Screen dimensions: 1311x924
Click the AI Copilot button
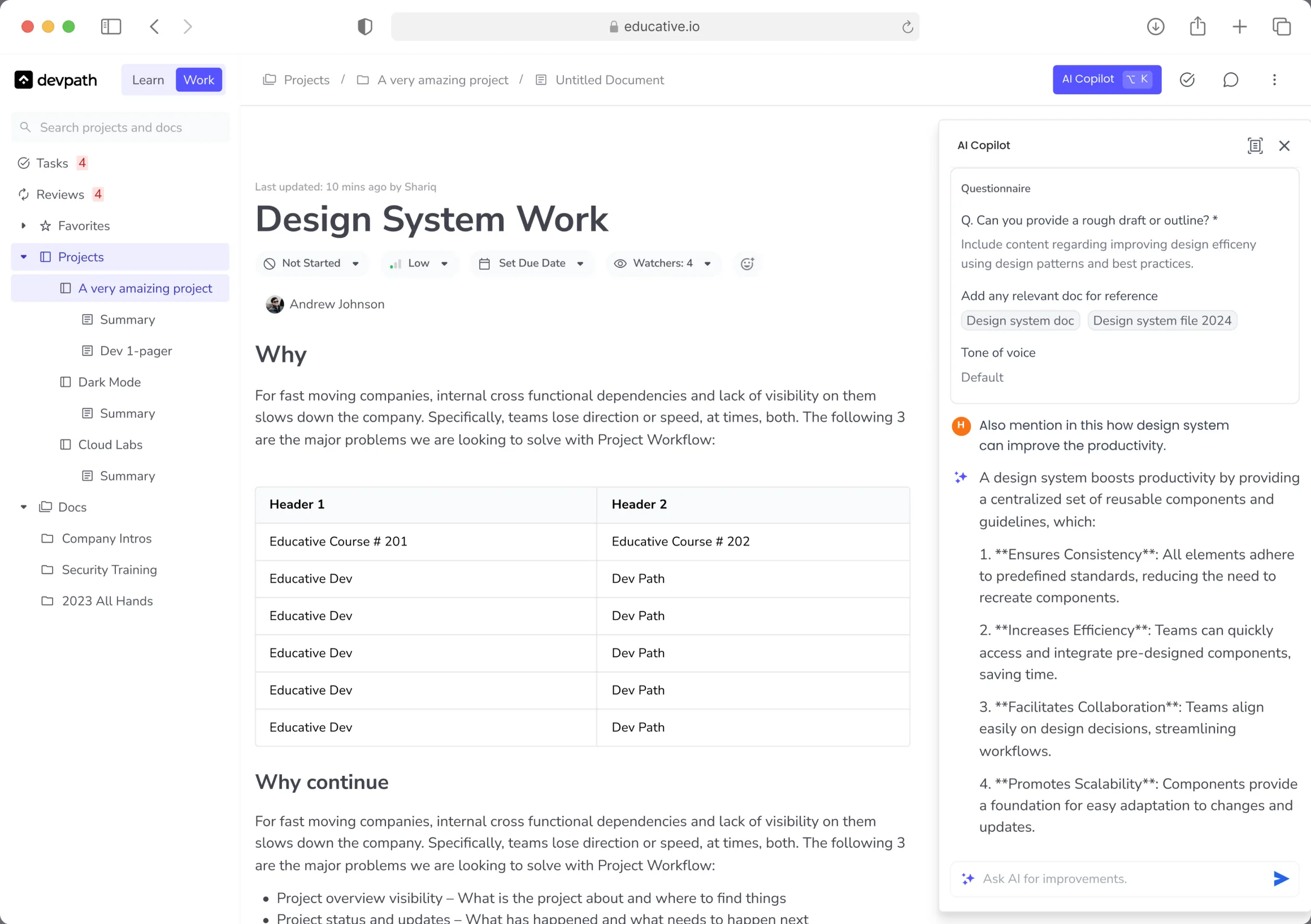pyautogui.click(x=1106, y=79)
